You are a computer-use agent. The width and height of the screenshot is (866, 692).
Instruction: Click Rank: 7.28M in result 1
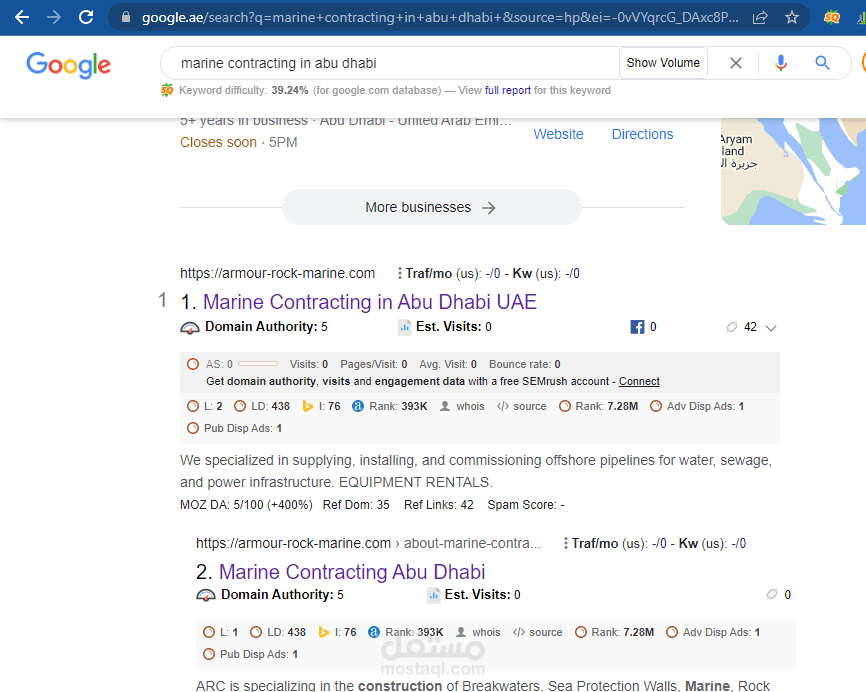pos(598,406)
